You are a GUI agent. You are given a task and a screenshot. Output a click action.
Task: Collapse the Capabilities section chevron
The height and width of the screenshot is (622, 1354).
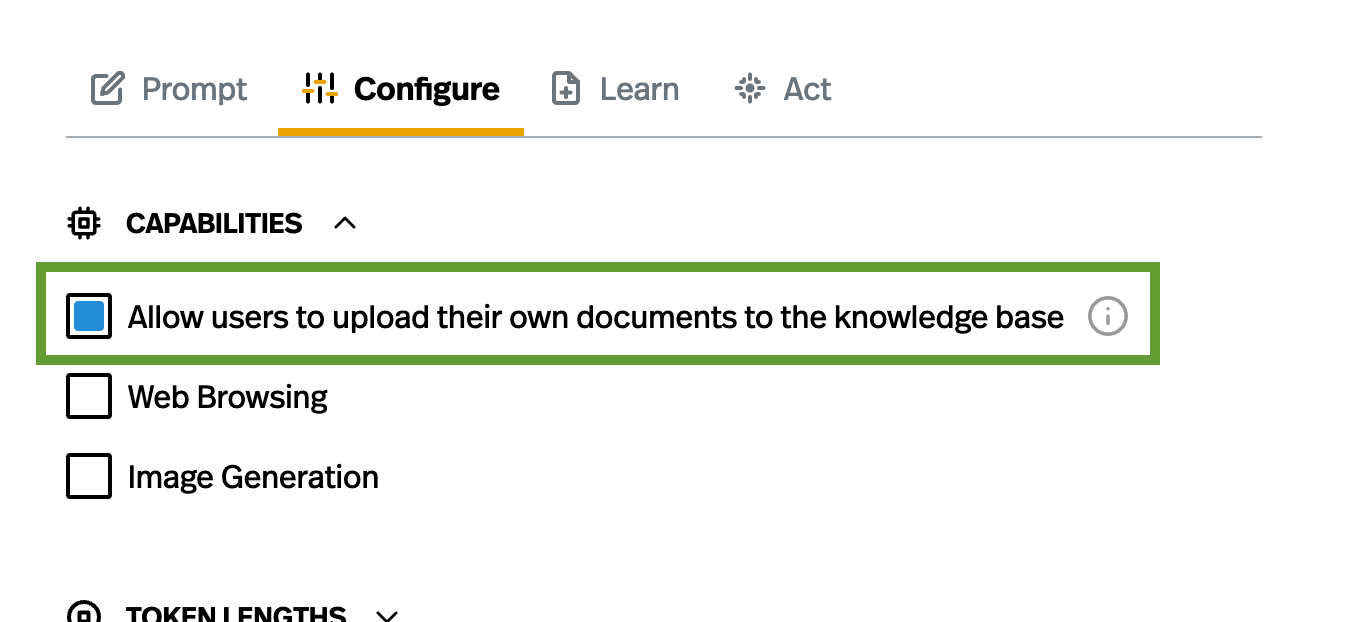tap(345, 223)
